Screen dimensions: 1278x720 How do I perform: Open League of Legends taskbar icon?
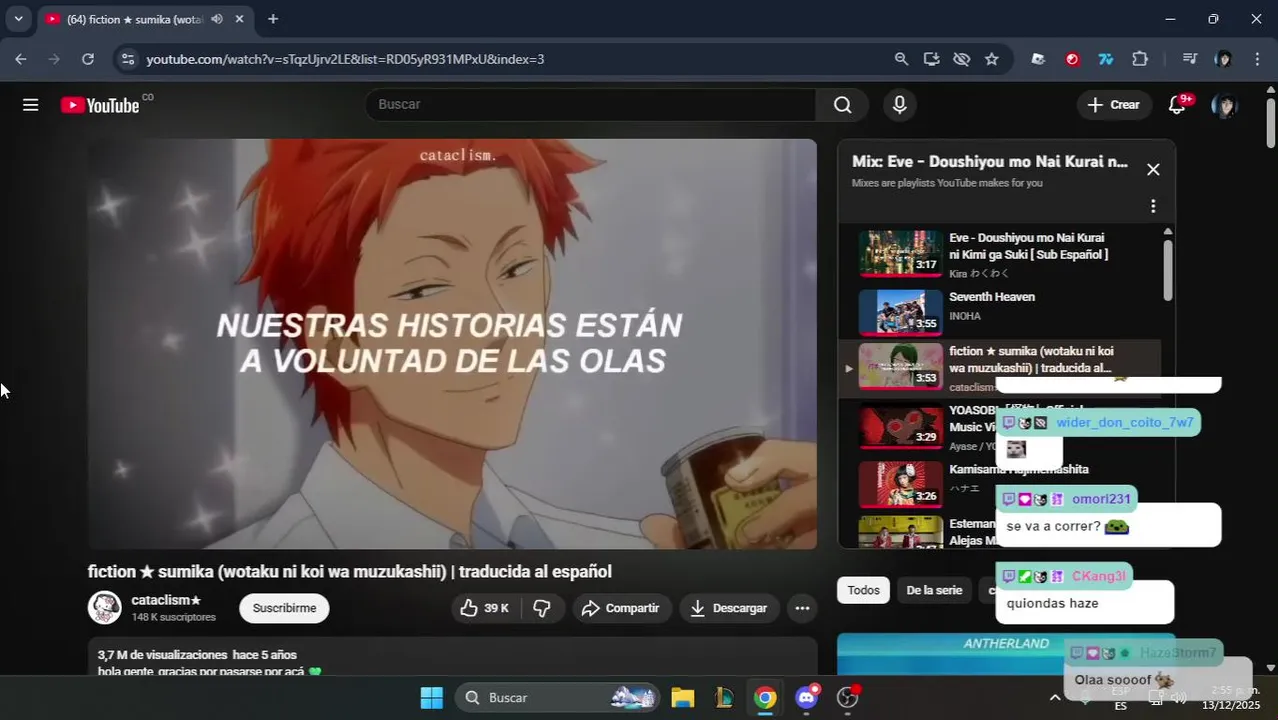point(724,698)
